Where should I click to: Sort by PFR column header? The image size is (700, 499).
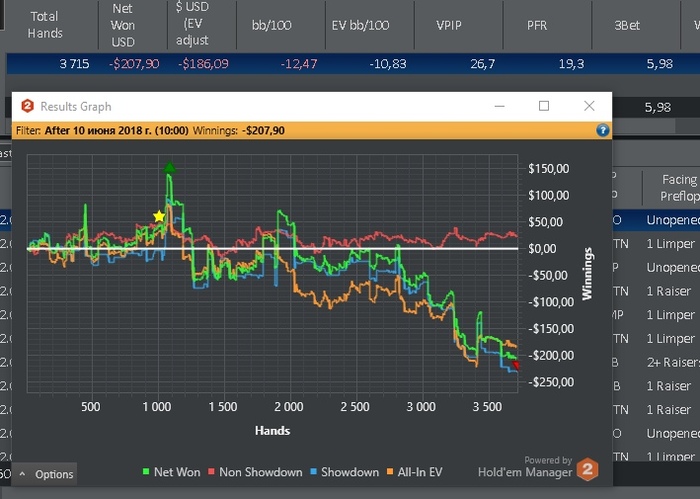point(537,25)
